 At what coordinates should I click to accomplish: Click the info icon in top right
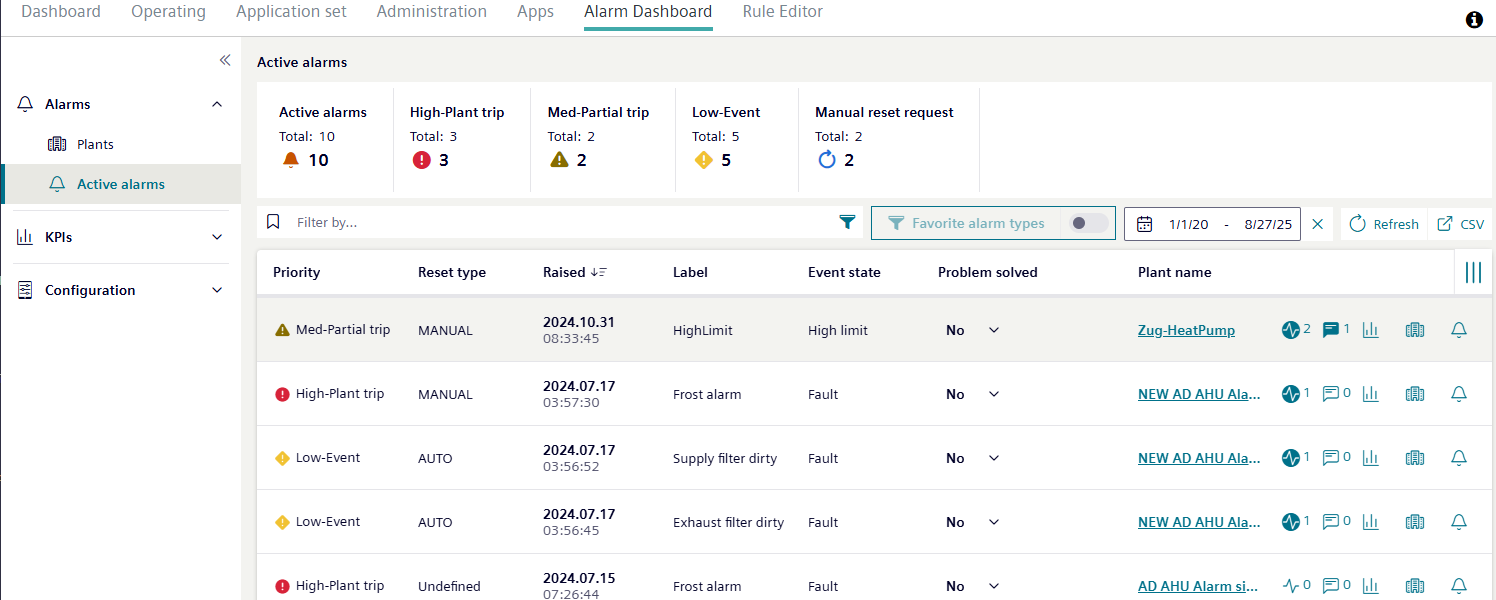[x=1474, y=20]
